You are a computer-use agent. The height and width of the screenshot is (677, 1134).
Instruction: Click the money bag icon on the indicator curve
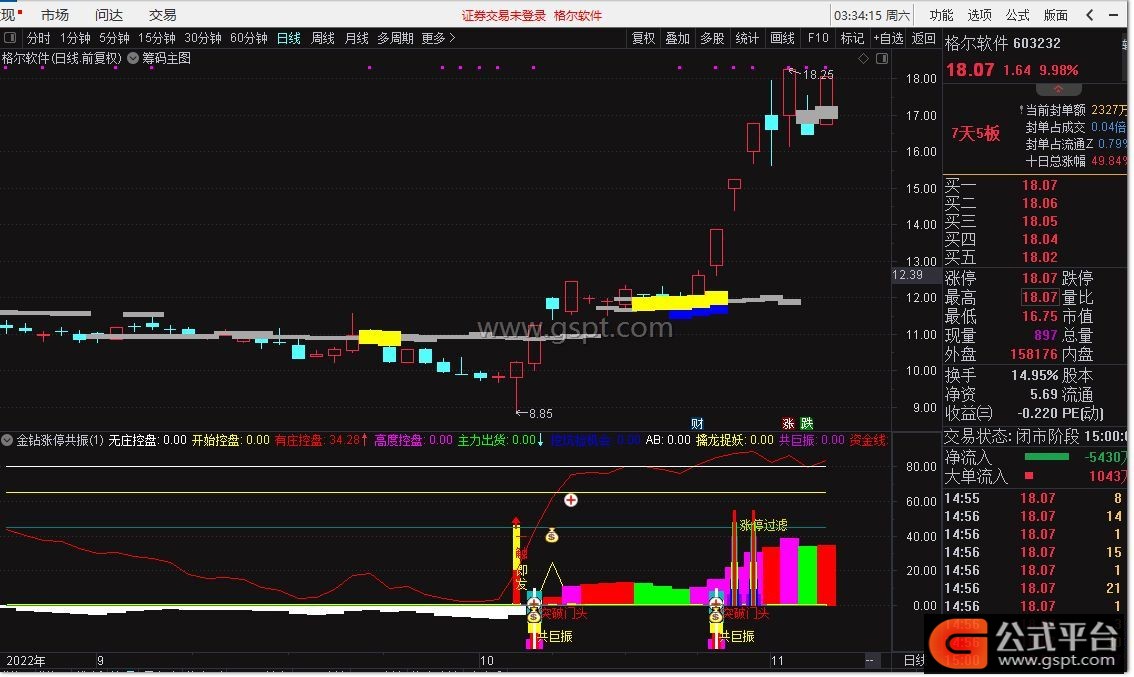552,535
